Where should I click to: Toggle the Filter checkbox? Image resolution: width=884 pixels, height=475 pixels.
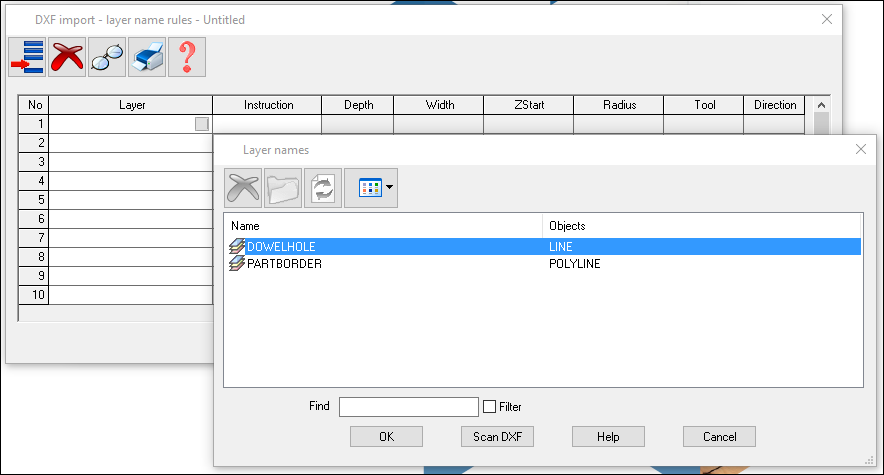click(x=489, y=407)
